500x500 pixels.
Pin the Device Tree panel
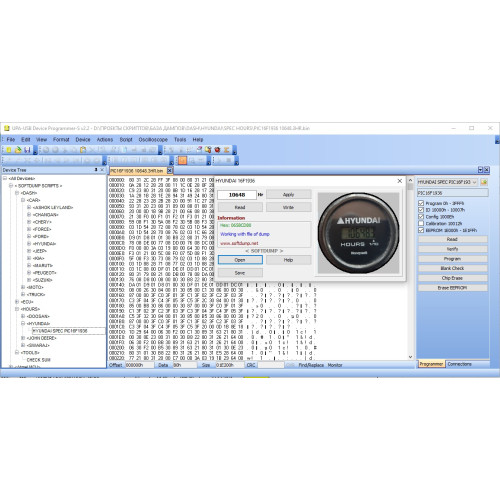coord(96,170)
